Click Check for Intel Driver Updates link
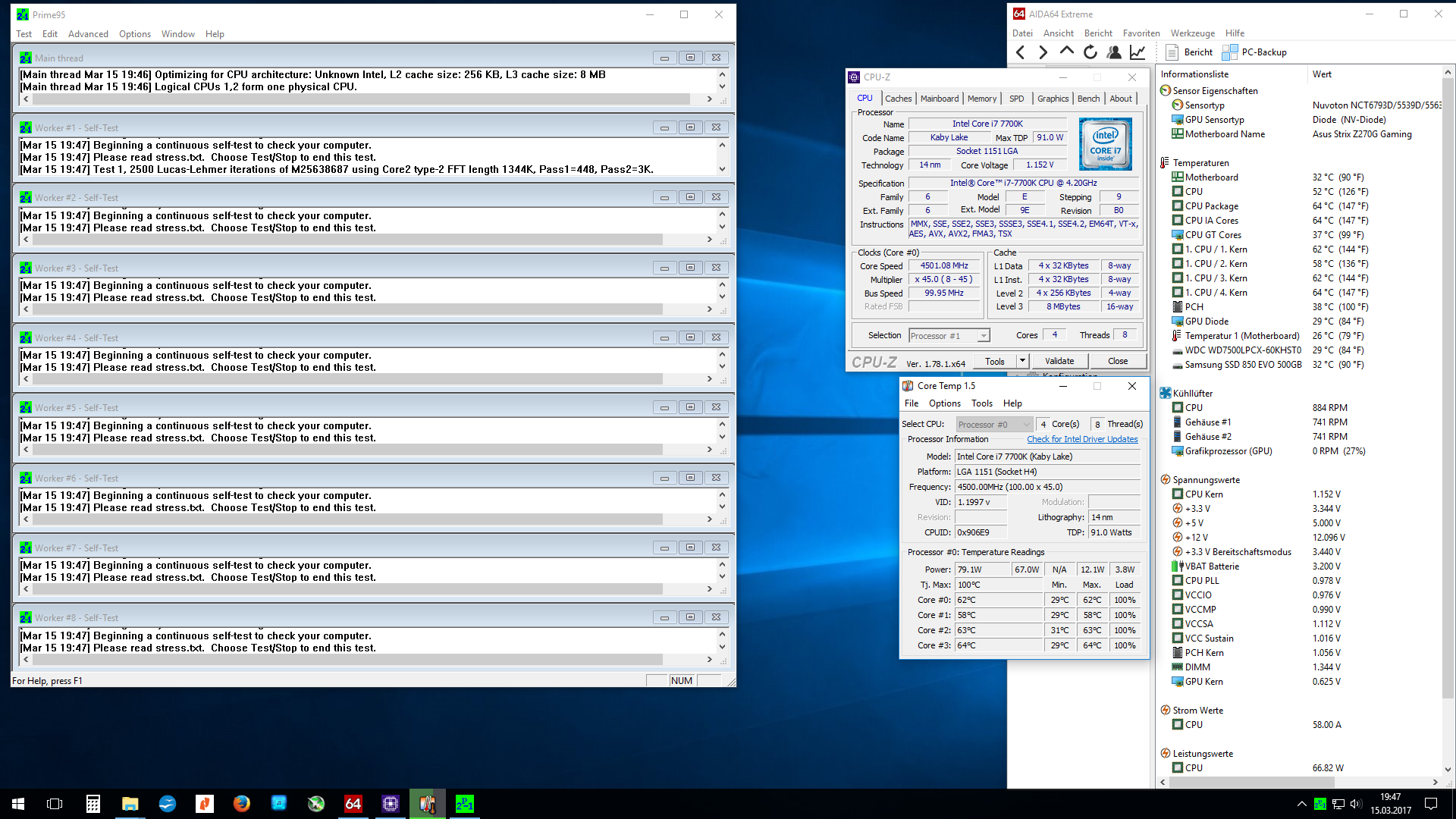The image size is (1456, 819). [x=1082, y=439]
